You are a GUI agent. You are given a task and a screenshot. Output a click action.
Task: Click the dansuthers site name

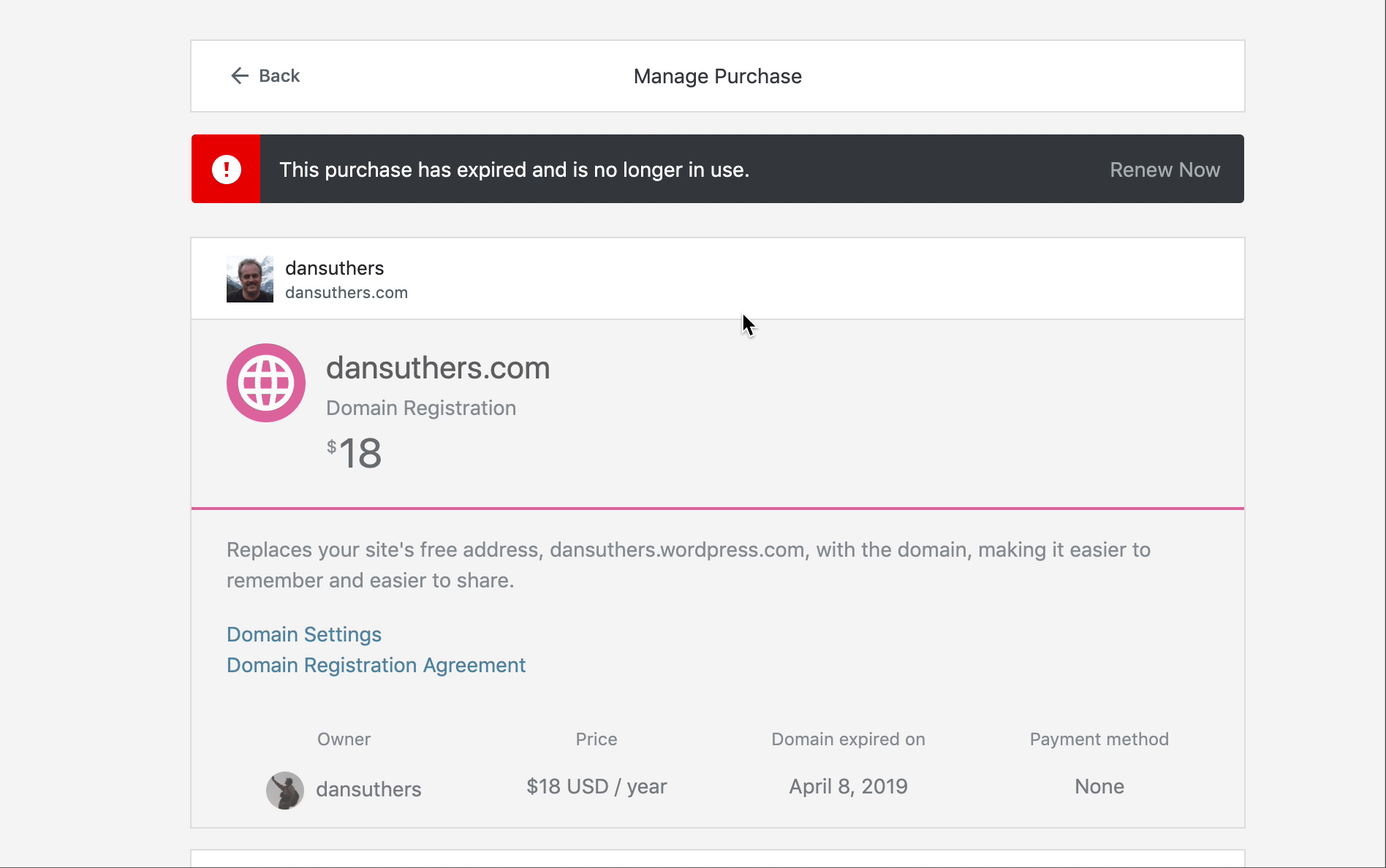pyautogui.click(x=334, y=267)
